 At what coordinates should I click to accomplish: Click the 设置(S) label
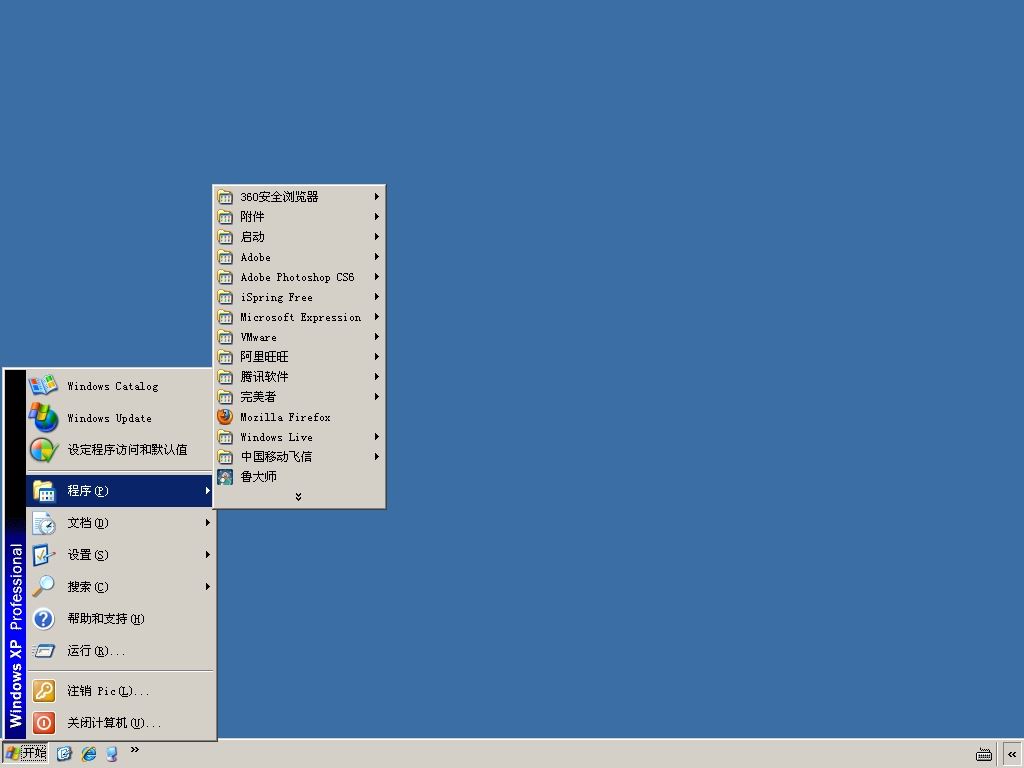[x=88, y=554]
